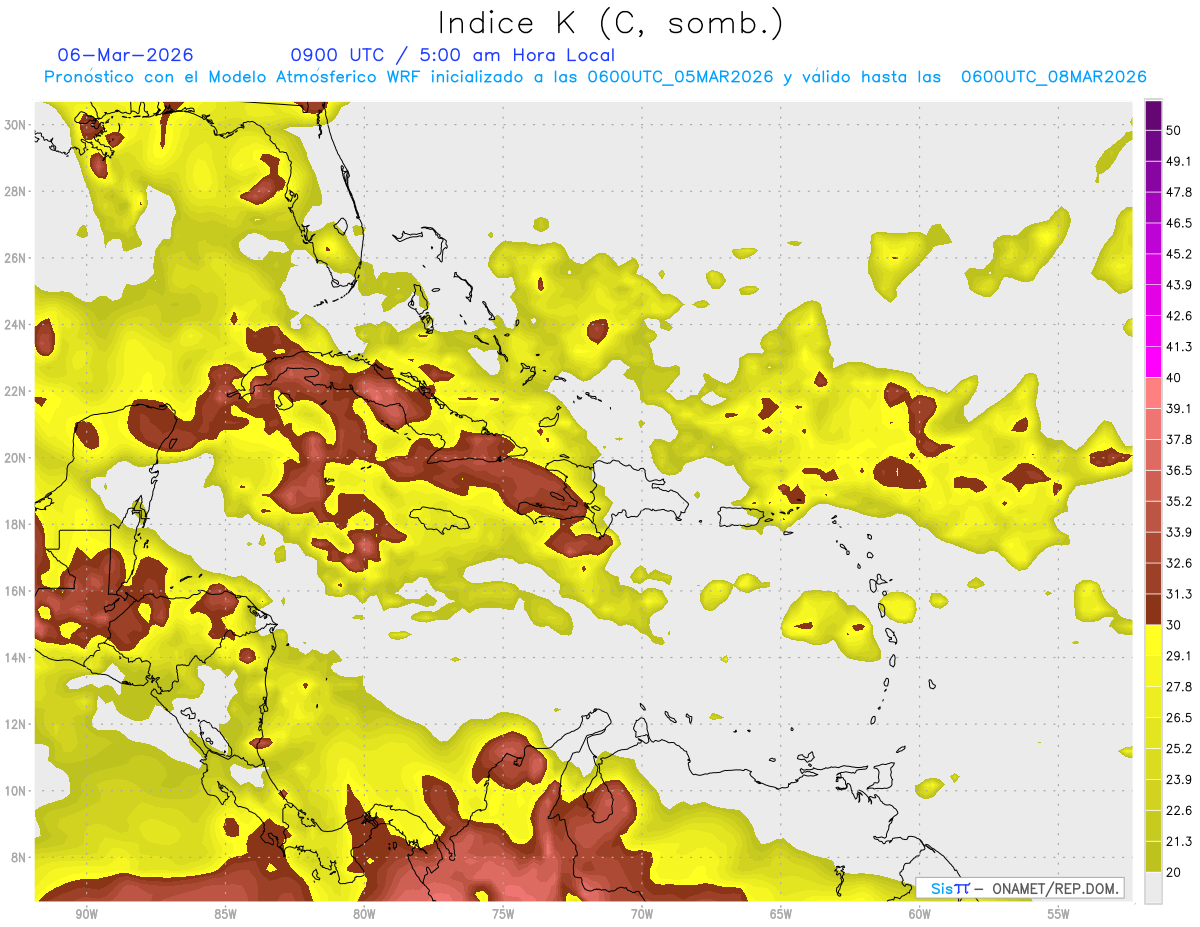Click the legend value 29.1
1200x927 pixels.
point(1179,656)
